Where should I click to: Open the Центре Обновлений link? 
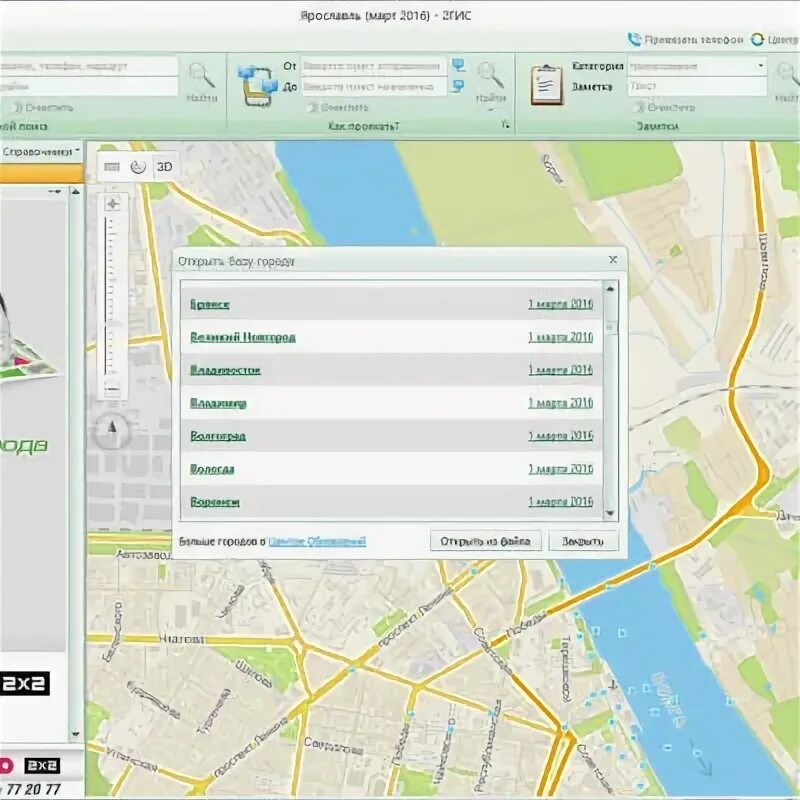click(x=317, y=541)
